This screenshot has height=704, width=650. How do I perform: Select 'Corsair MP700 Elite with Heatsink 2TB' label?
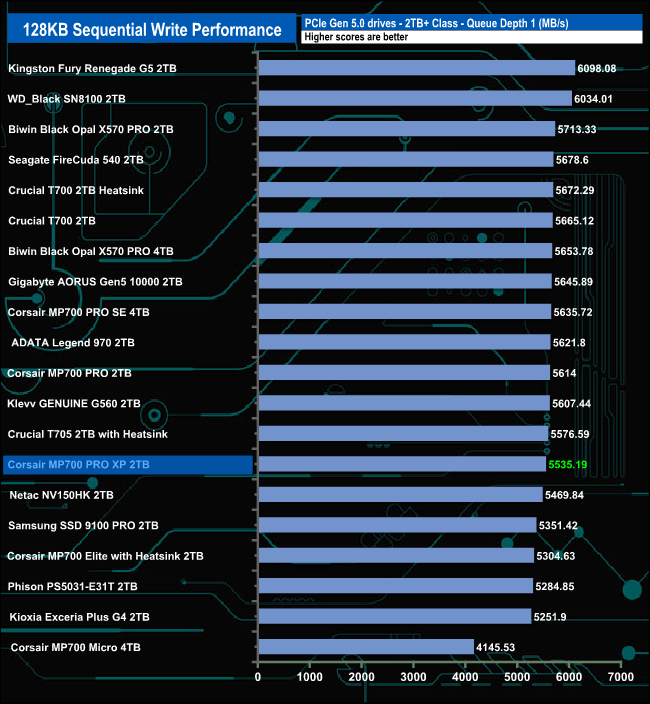tap(105, 556)
